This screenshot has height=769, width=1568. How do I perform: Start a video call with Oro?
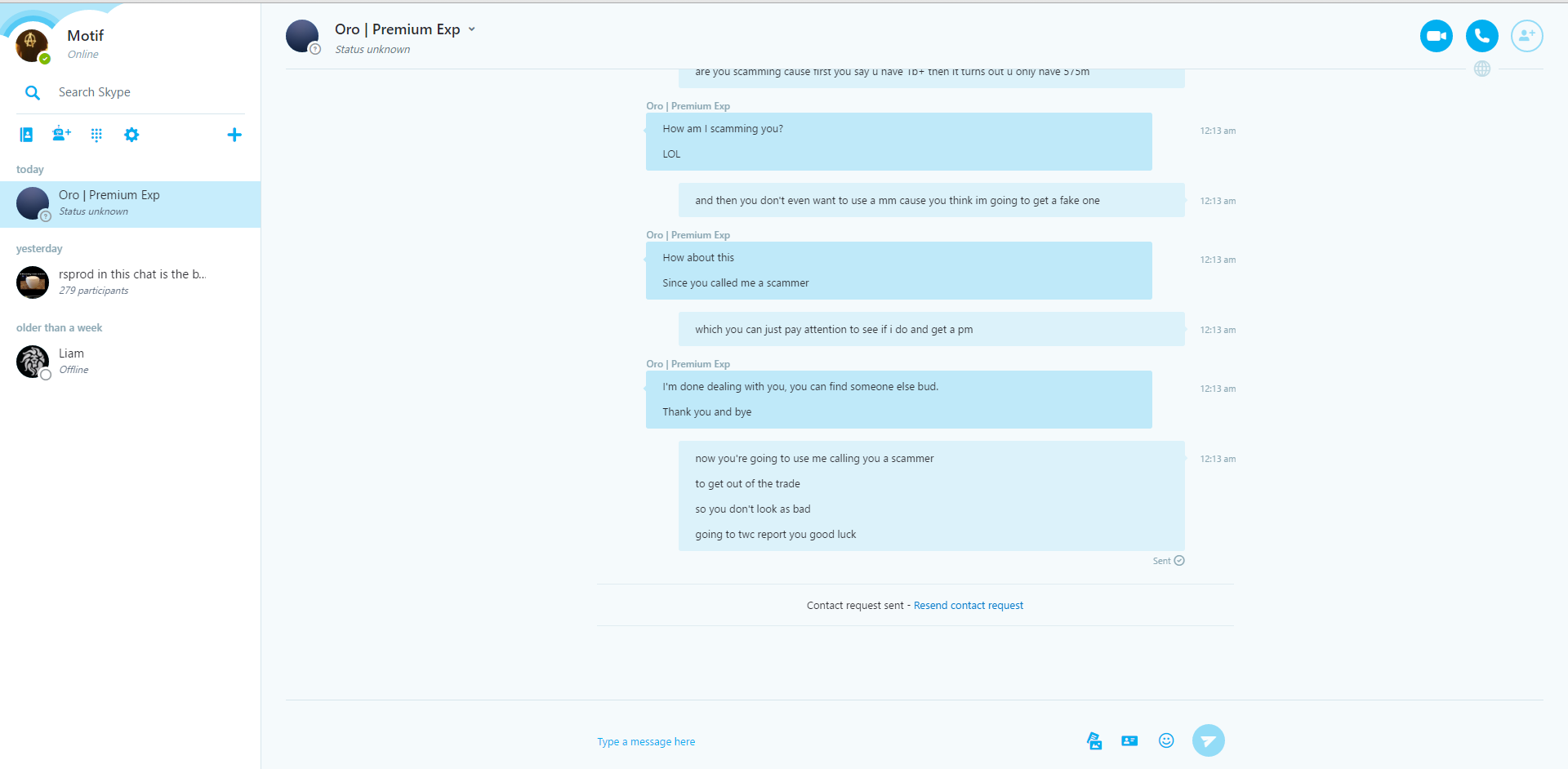tap(1436, 36)
